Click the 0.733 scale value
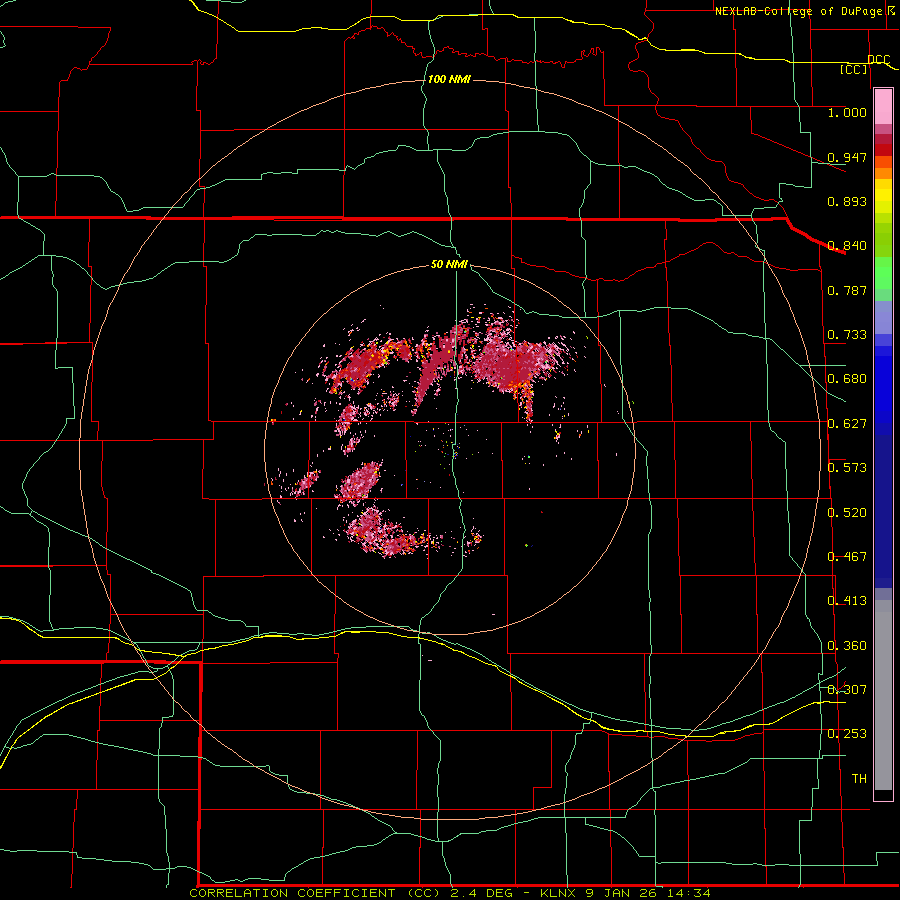900x900 pixels. [x=847, y=335]
